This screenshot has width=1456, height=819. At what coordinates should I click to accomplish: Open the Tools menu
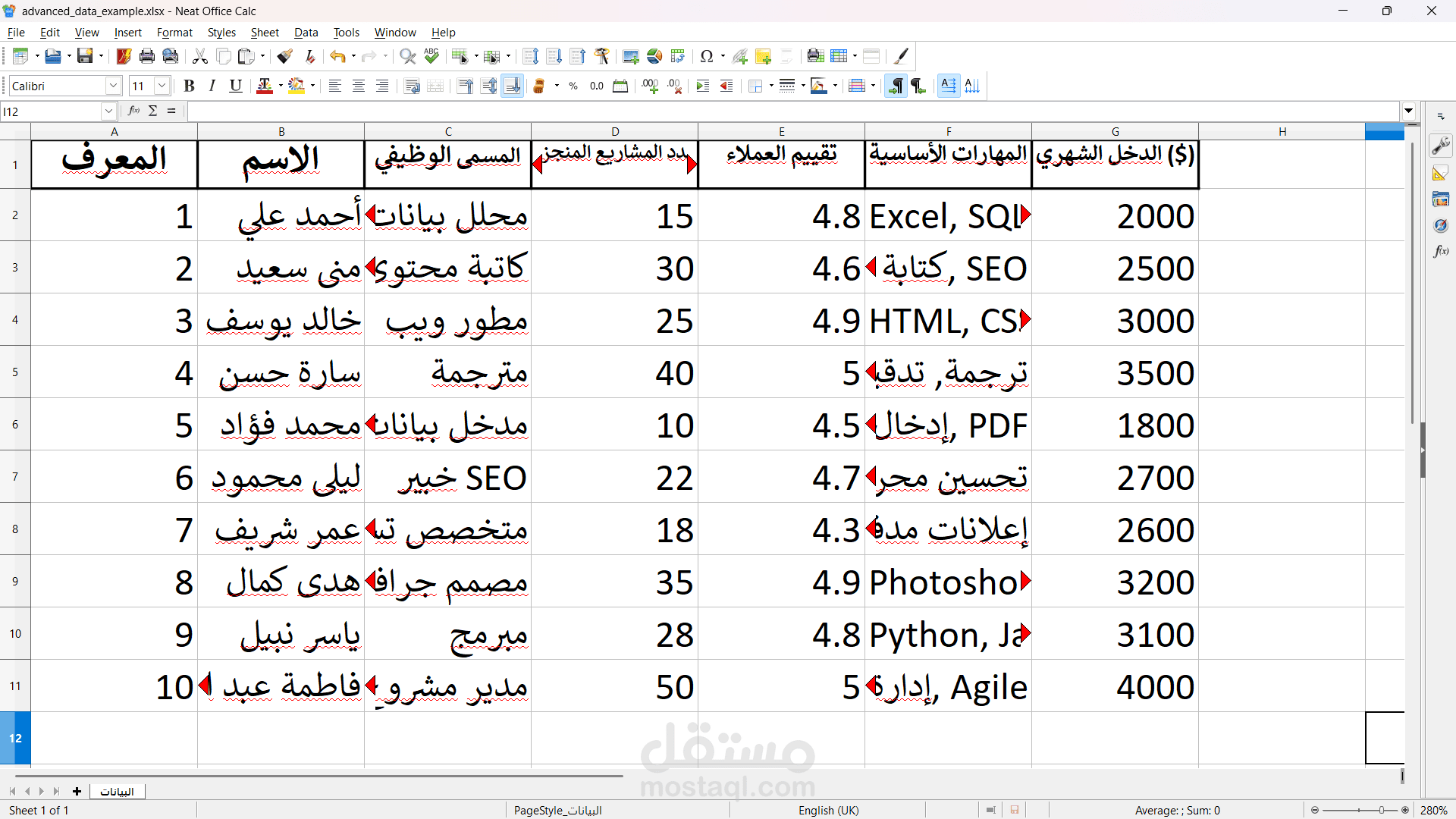pyautogui.click(x=347, y=32)
